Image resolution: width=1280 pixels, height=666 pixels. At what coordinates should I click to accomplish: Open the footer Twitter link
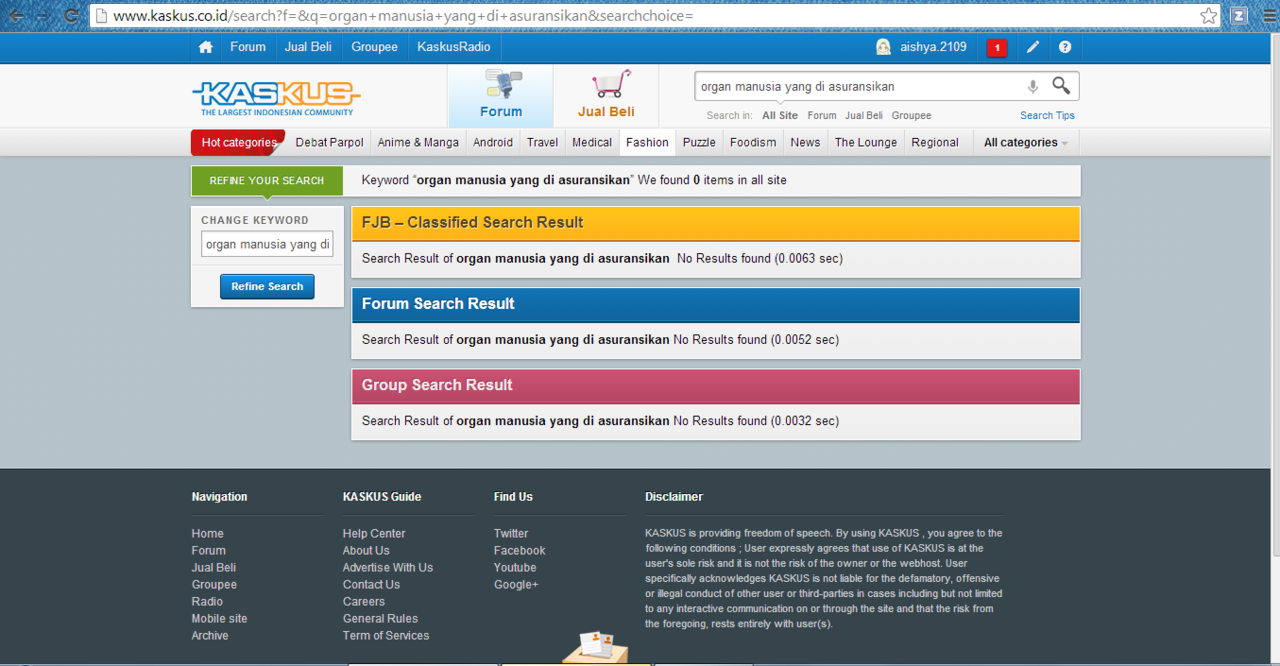[x=511, y=534]
